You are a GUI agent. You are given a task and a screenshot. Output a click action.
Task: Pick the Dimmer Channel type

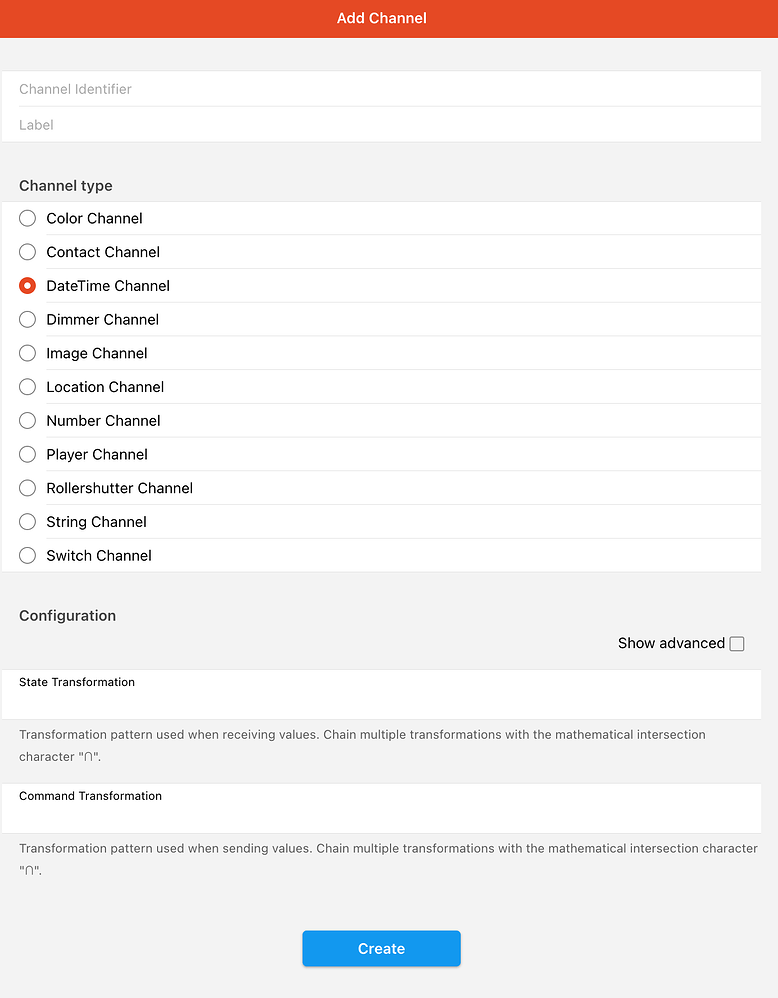pos(28,320)
